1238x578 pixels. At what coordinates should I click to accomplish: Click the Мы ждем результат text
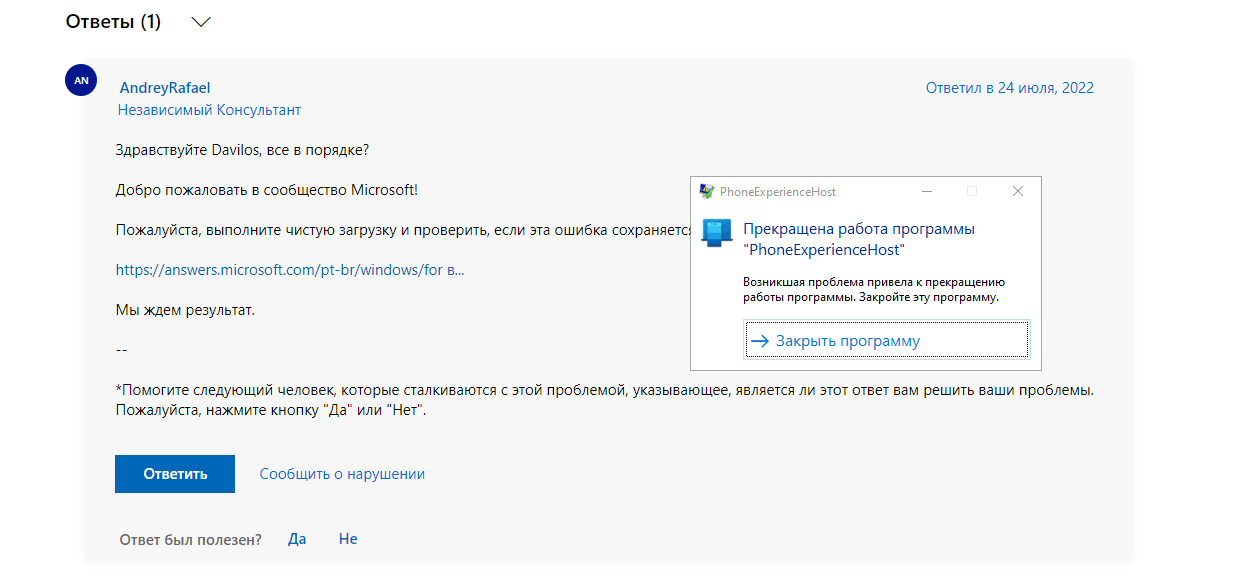coord(185,310)
